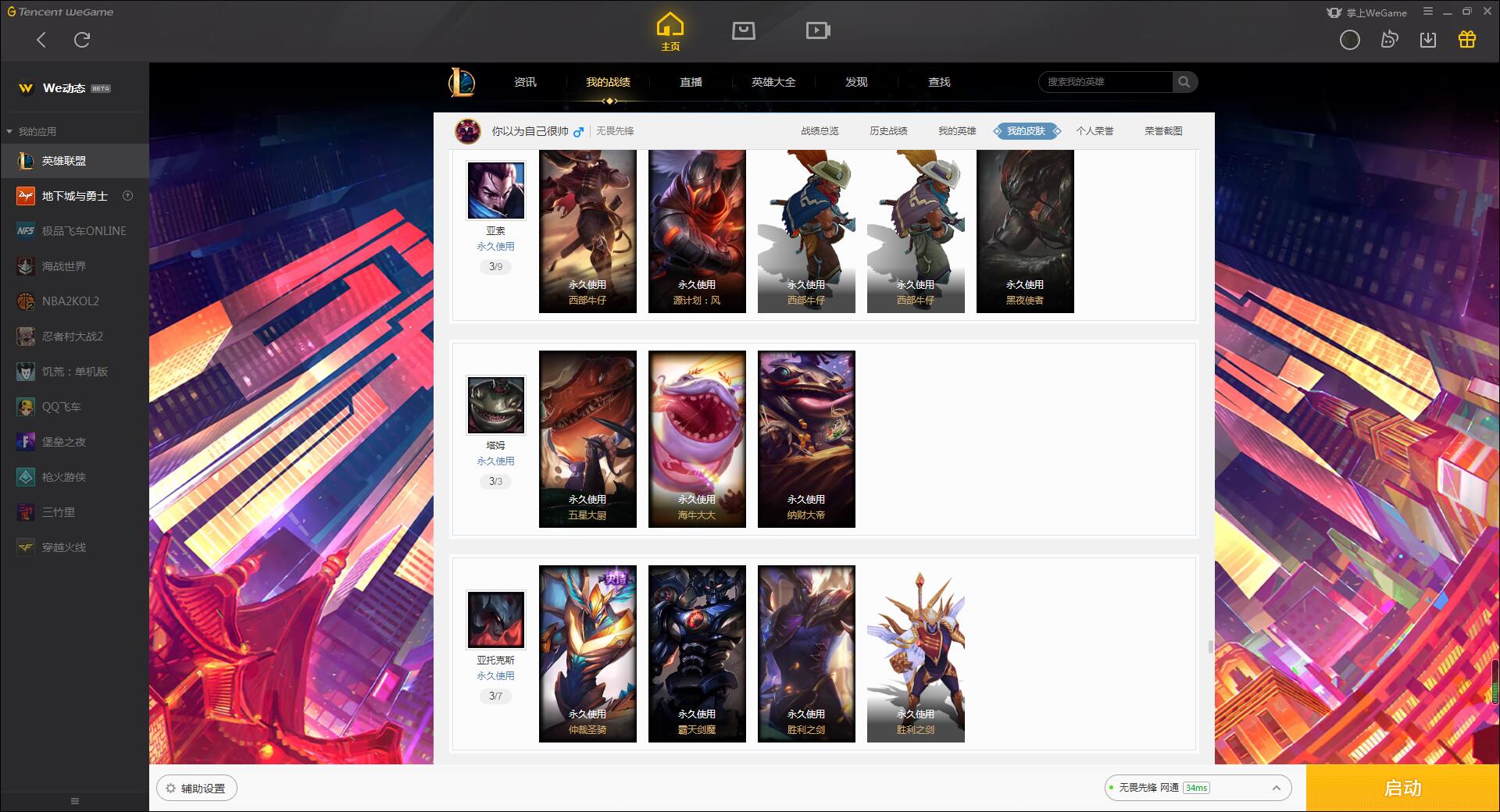1500x812 pixels.
Task: Click the 塔姆 champion portrait
Action: 496,405
